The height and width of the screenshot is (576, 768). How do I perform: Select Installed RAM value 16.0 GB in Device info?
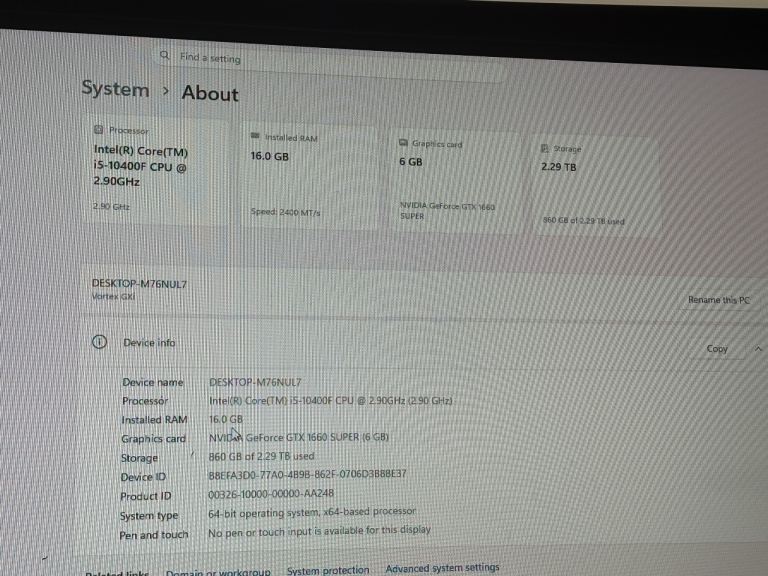(x=226, y=419)
